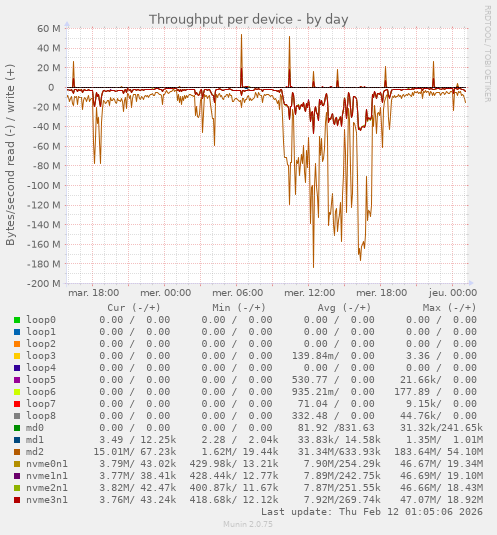
Task: Click the 'loop3' device label
Action: pos(41,356)
